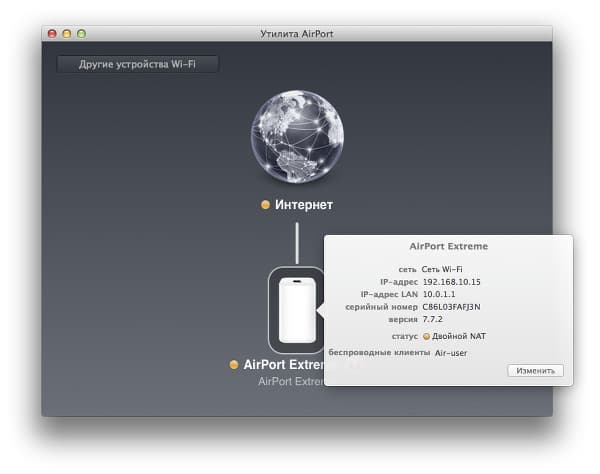Click the version value 7.7.2
This screenshot has height=474, width=600.
pyautogui.click(x=432, y=319)
